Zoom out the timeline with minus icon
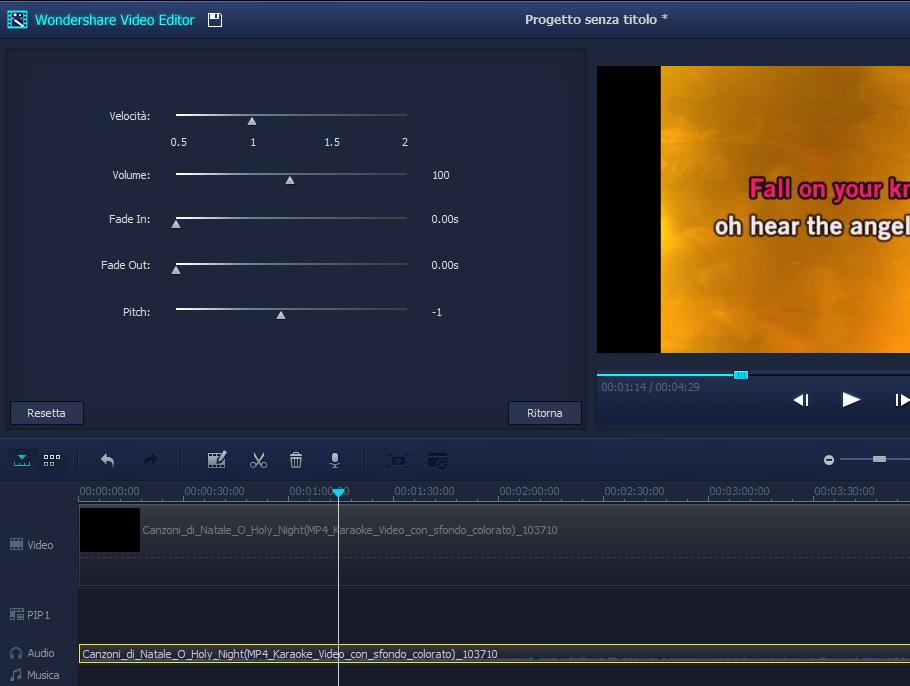The image size is (910, 686). tap(829, 460)
